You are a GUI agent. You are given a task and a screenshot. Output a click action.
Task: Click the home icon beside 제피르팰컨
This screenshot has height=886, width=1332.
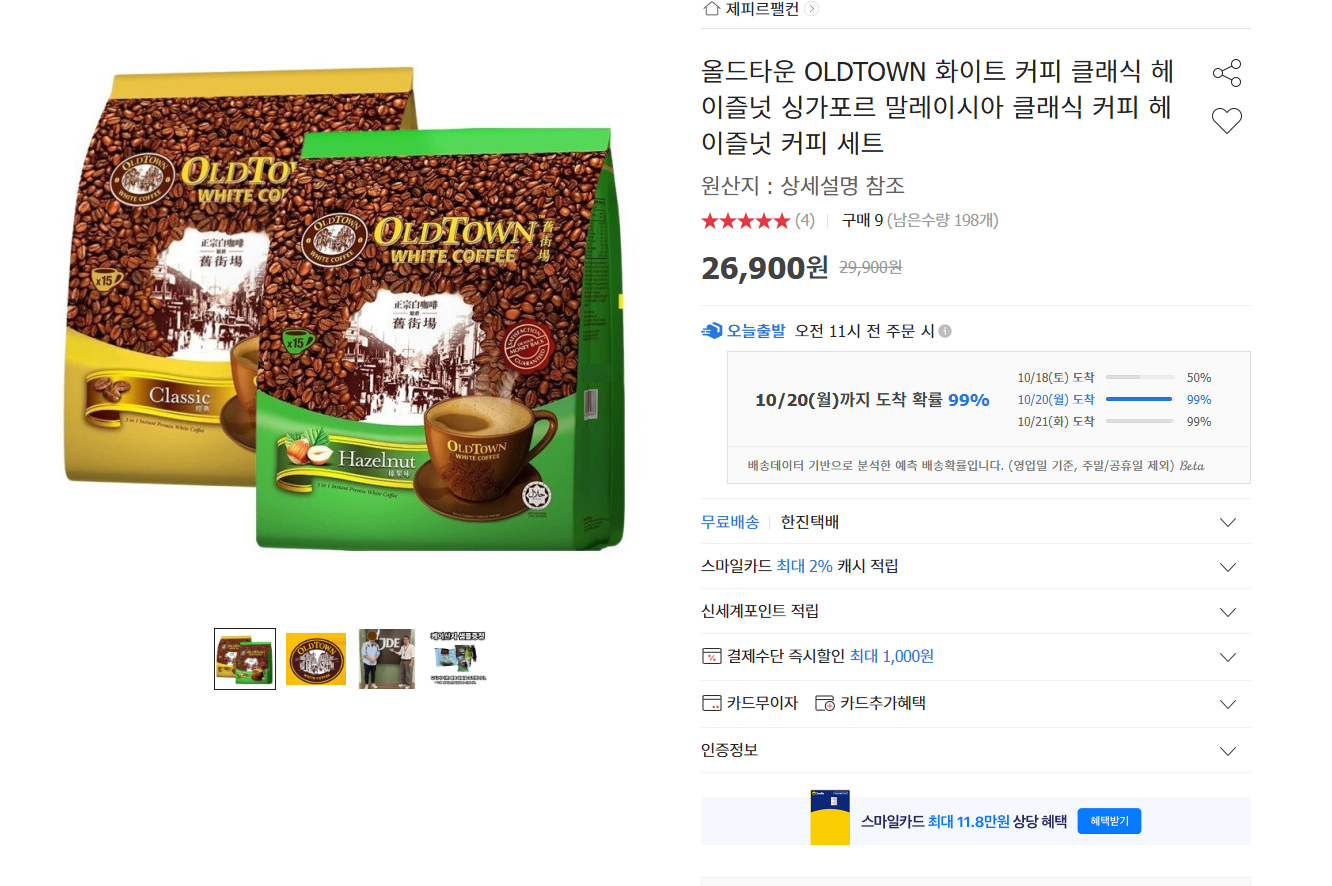pyautogui.click(x=711, y=9)
